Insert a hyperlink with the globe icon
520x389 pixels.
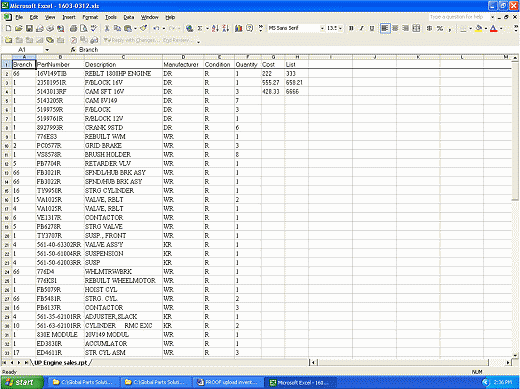pos(189,29)
